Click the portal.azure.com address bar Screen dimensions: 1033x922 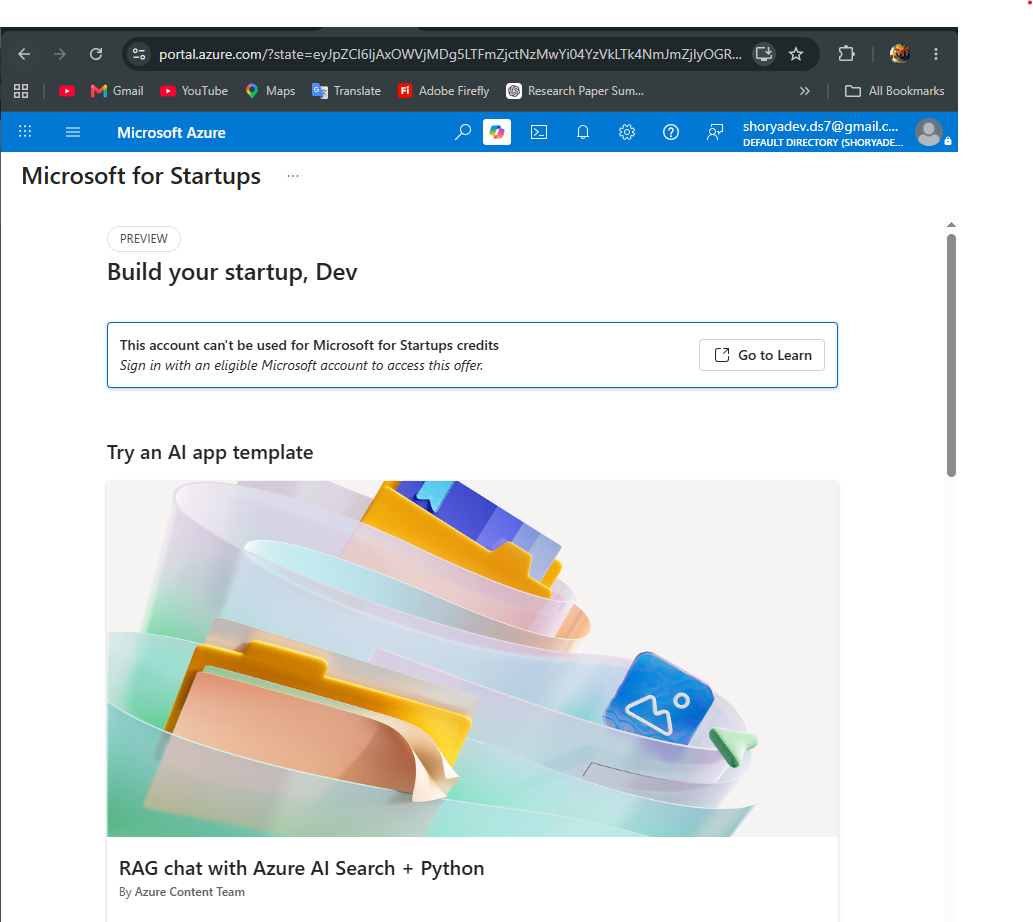tap(449, 54)
